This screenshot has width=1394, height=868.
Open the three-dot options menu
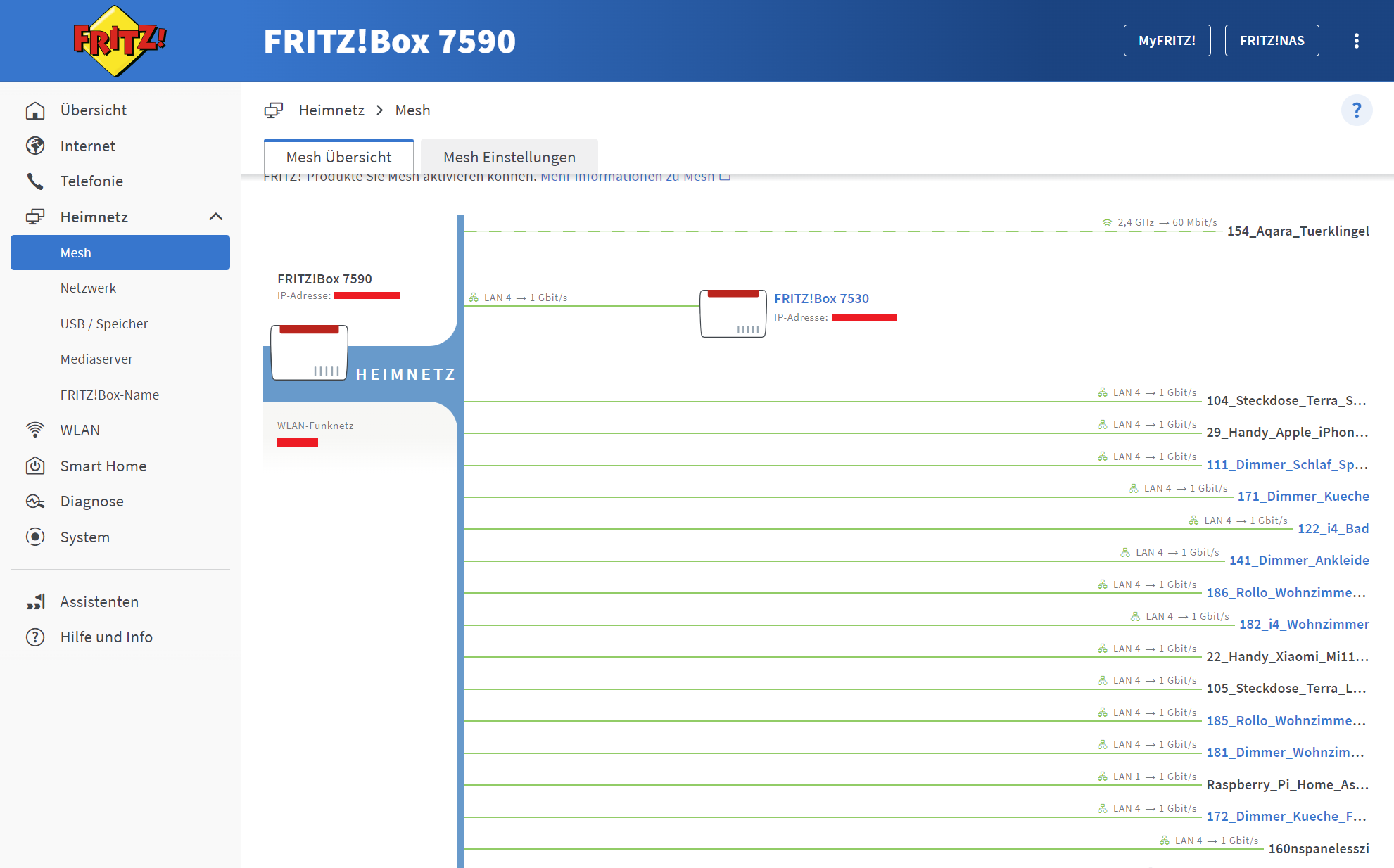click(x=1356, y=41)
